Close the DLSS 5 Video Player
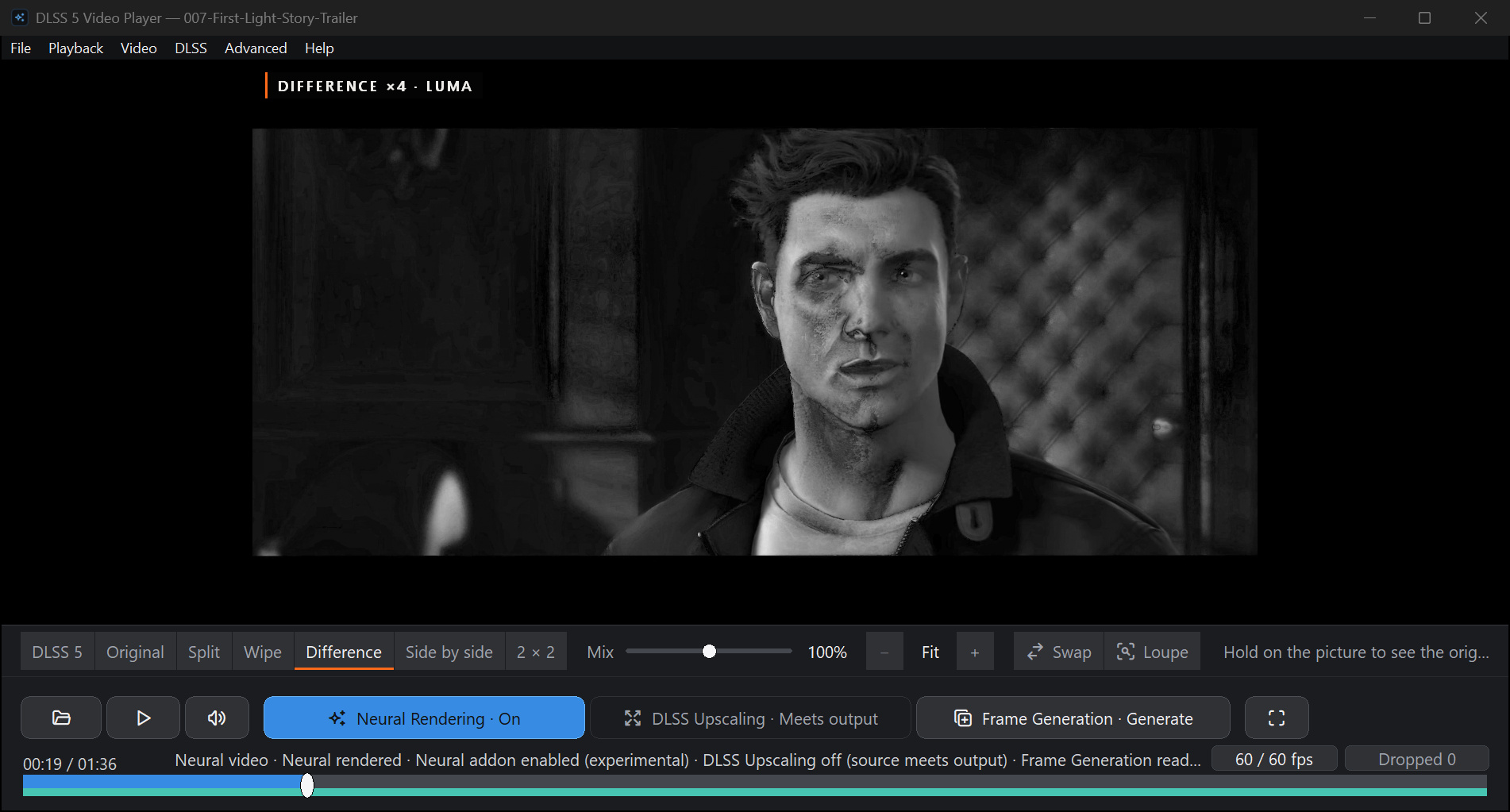Image resolution: width=1510 pixels, height=812 pixels. pyautogui.click(x=1481, y=17)
